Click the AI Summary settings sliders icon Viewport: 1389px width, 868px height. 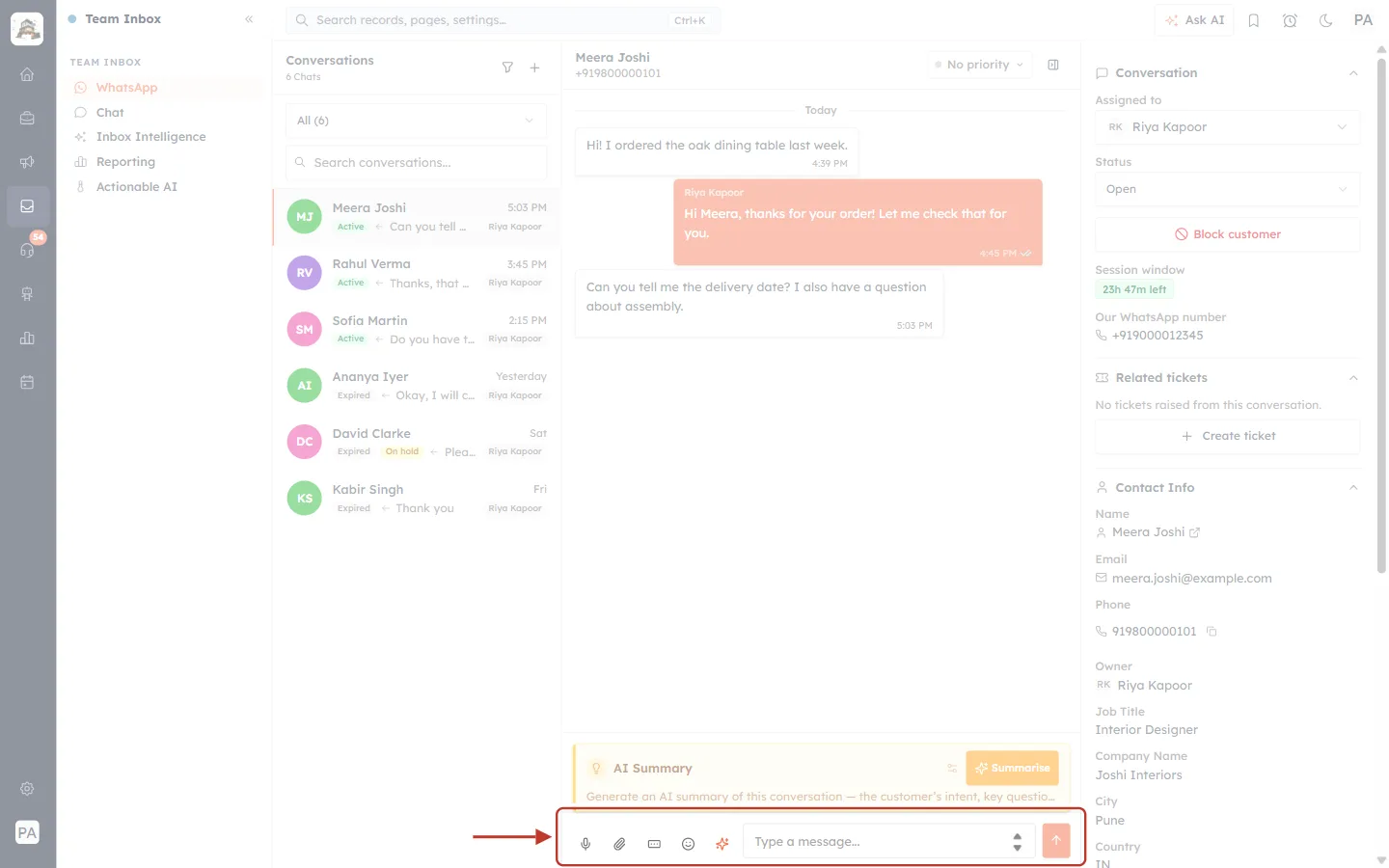tap(952, 769)
